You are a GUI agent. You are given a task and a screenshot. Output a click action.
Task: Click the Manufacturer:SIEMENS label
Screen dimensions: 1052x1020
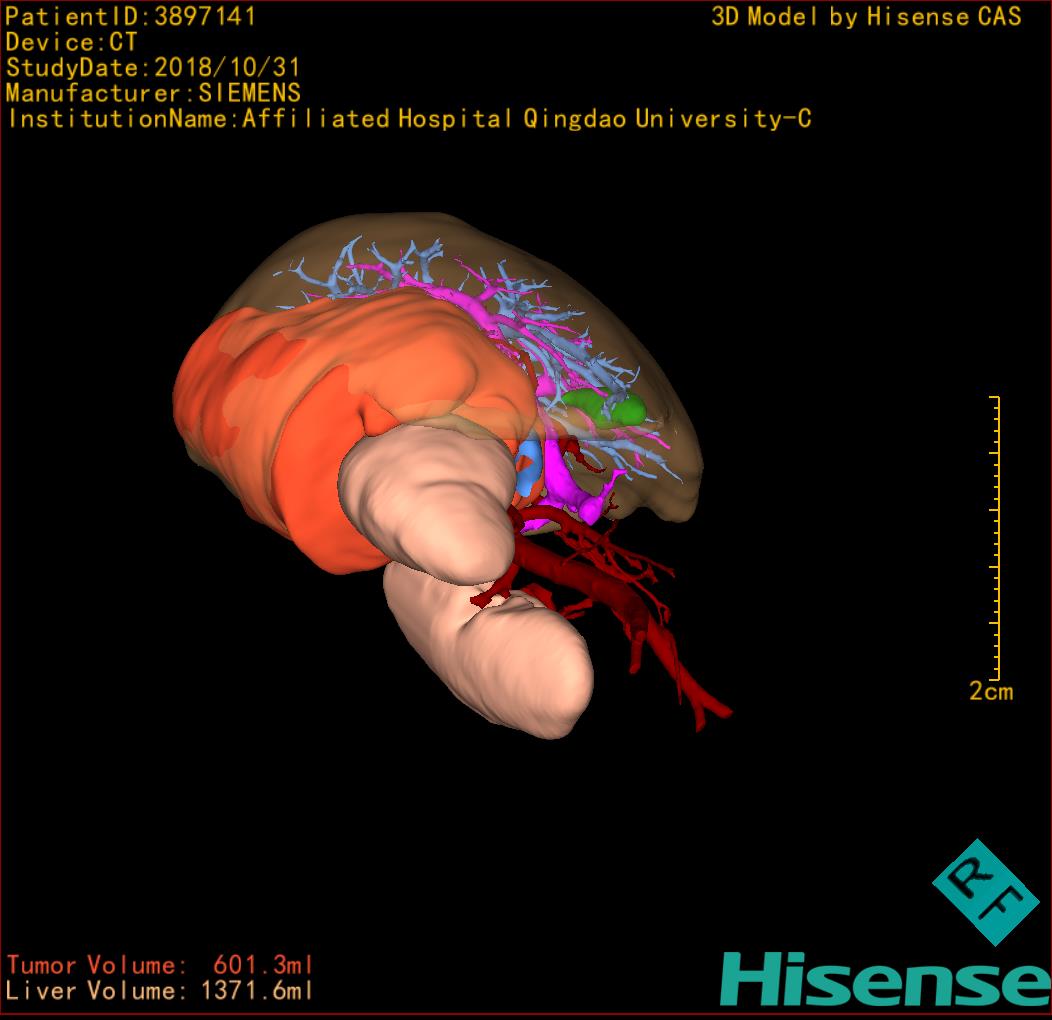click(153, 93)
